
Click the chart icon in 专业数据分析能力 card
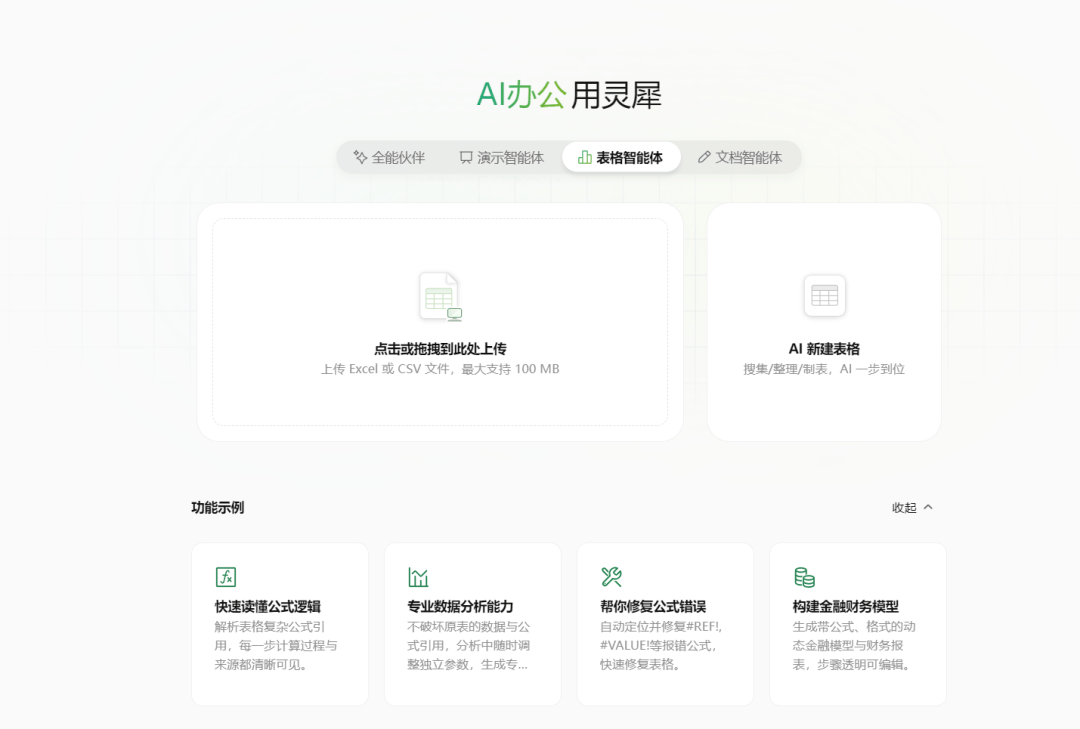[x=418, y=577]
